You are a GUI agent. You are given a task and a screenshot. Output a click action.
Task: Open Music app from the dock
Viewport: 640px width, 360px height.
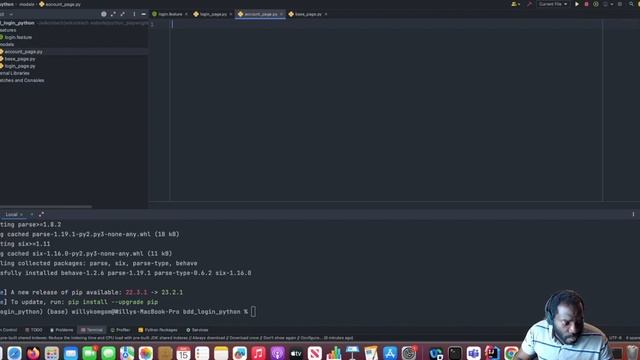[258, 353]
